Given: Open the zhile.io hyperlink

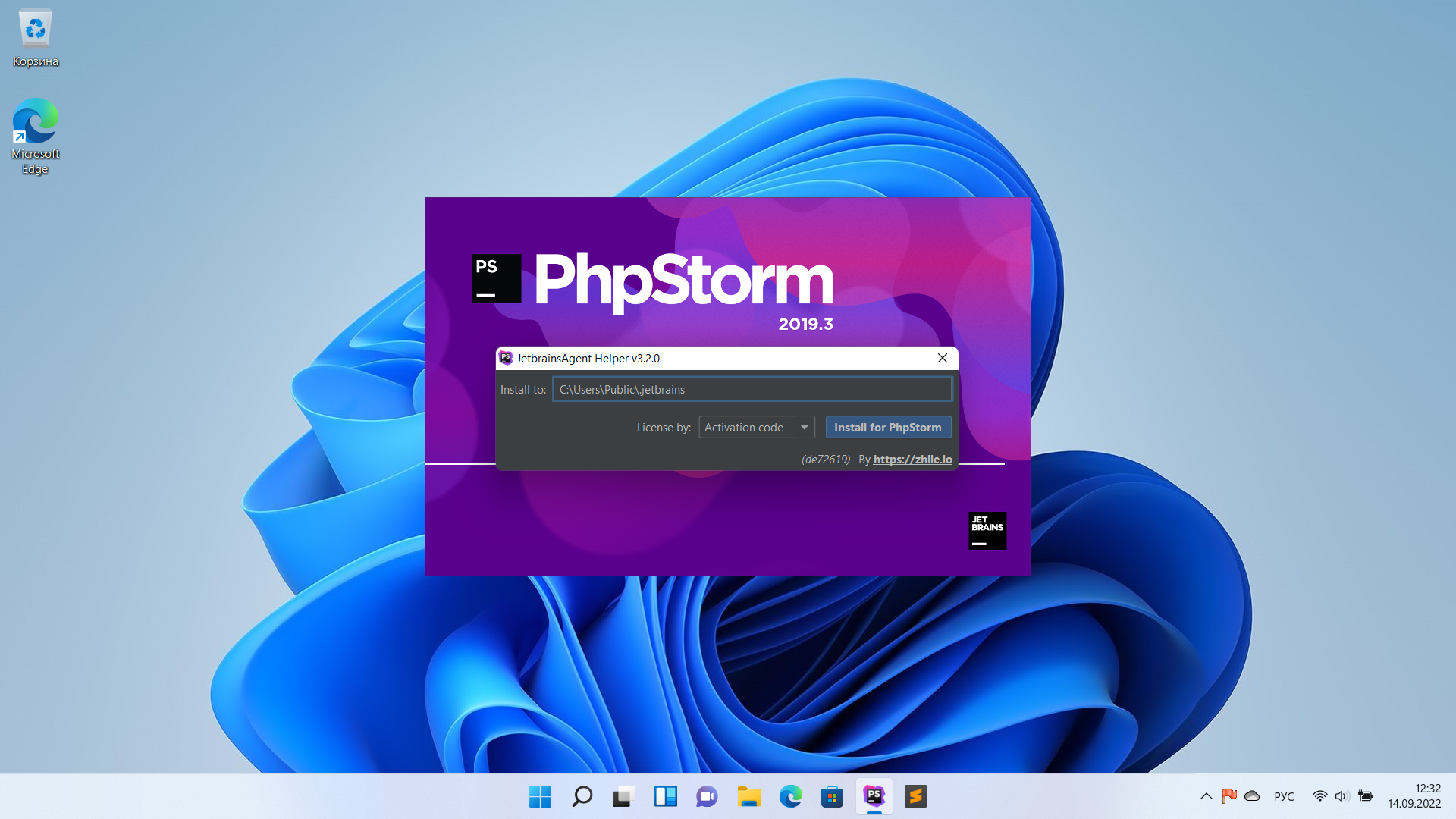Looking at the screenshot, I should click(912, 460).
